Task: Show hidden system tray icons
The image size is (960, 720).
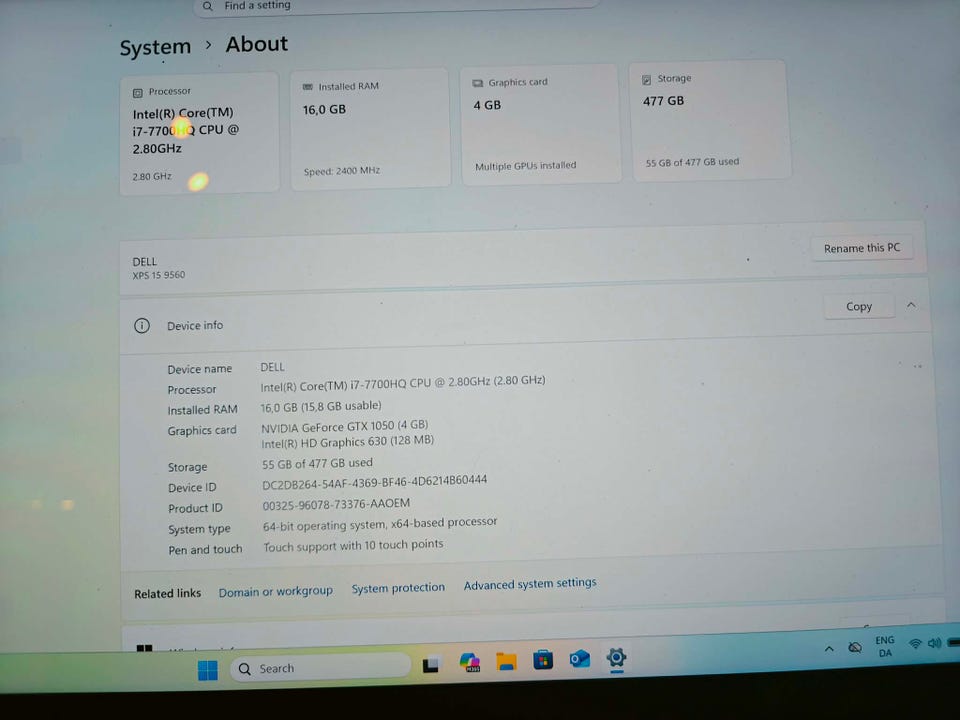Action: click(x=829, y=649)
